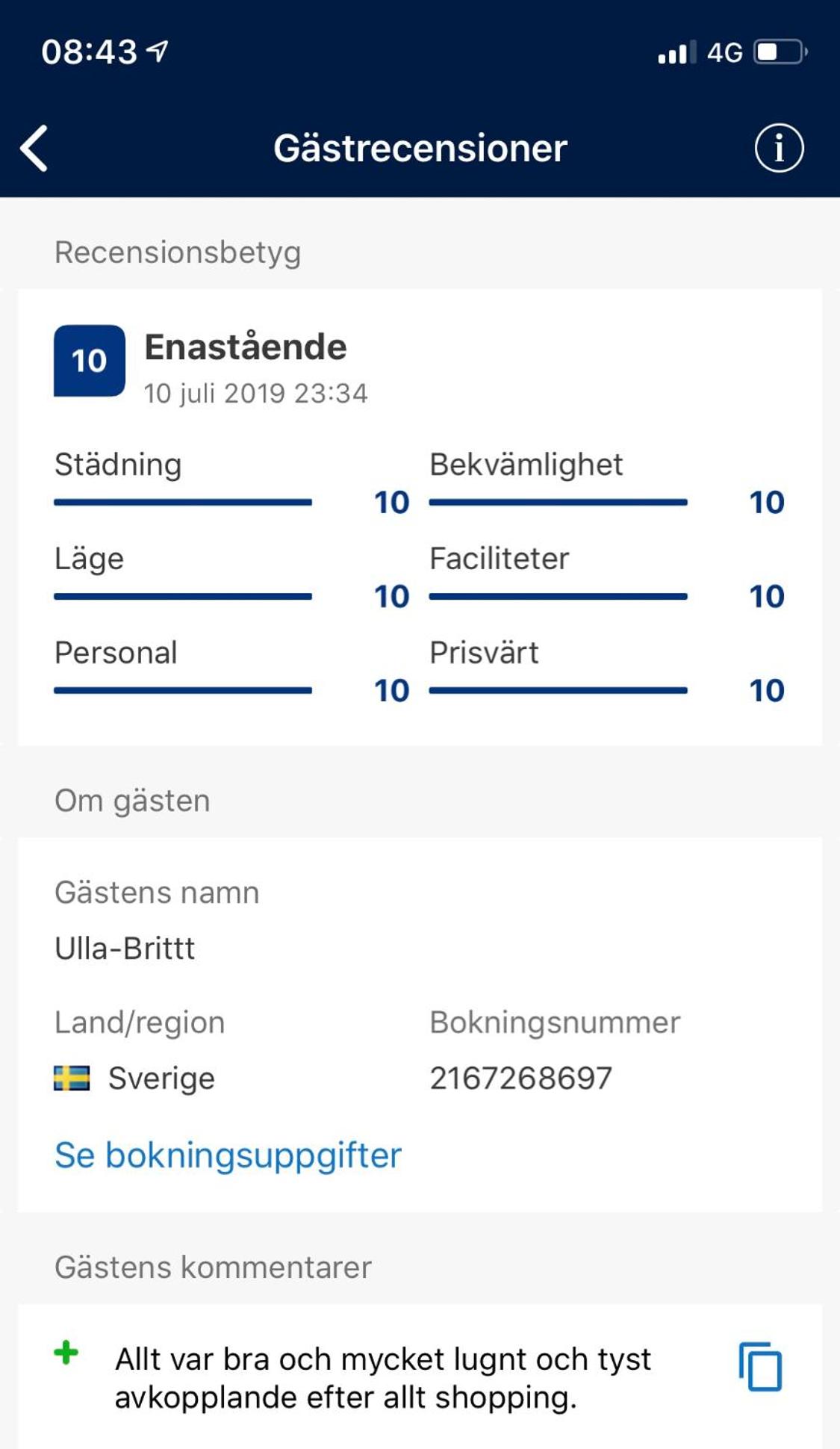Screen dimensions: 840x1449
Task: Tap the Gästrecensioner page title
Action: [x=420, y=148]
